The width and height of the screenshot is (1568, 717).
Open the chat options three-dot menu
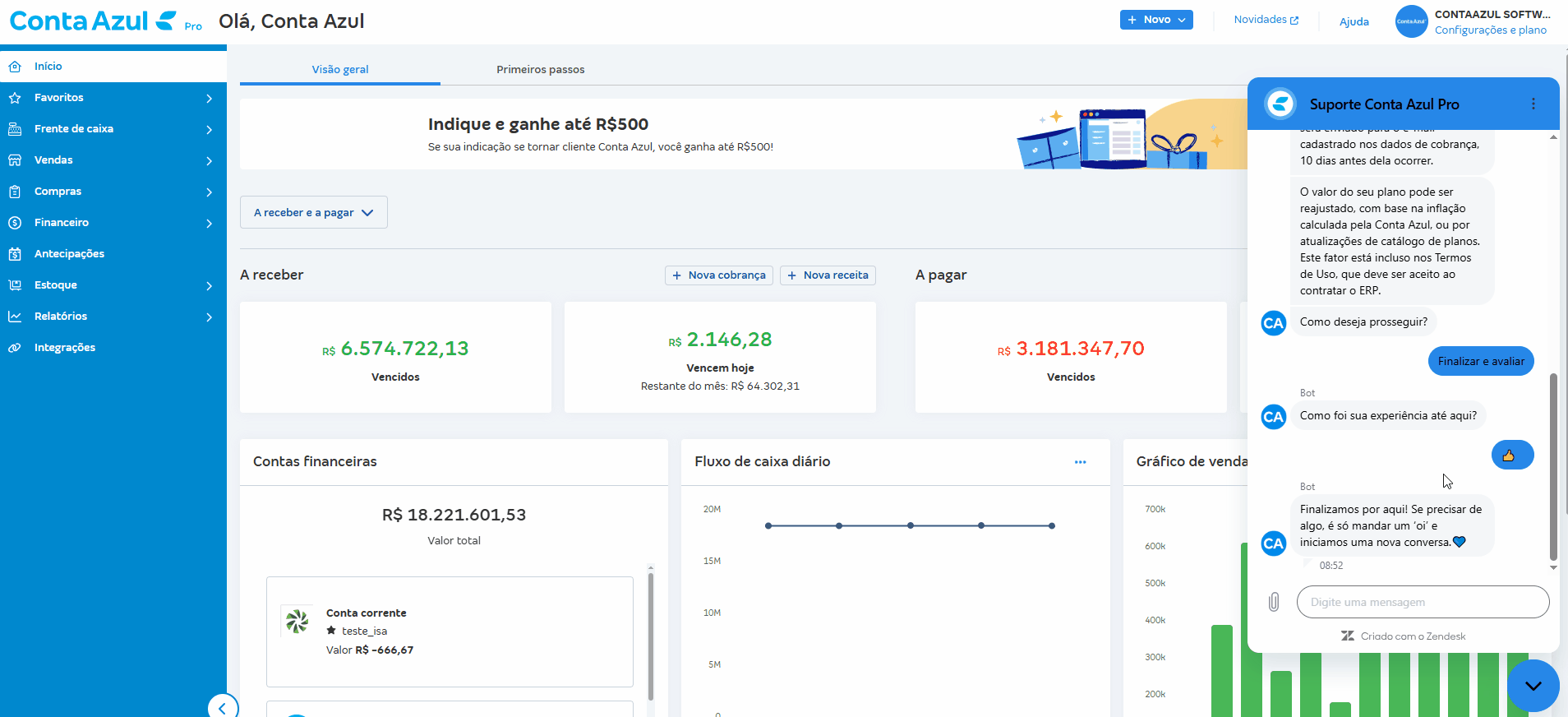[x=1533, y=104]
